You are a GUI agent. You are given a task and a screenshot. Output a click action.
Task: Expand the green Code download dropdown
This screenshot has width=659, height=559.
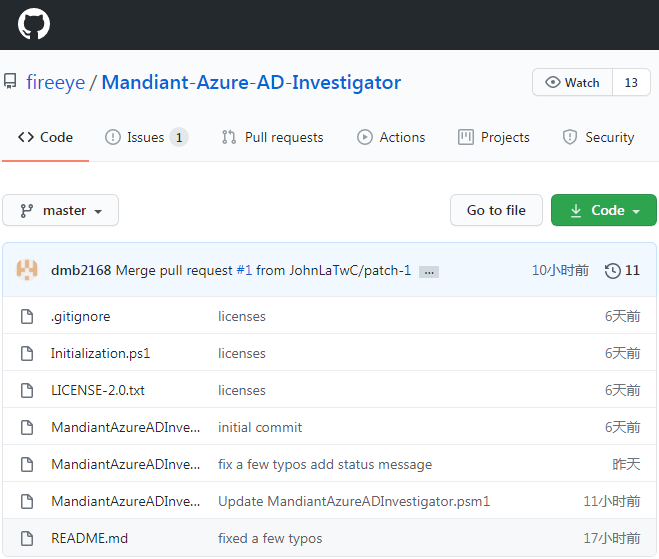pos(604,211)
